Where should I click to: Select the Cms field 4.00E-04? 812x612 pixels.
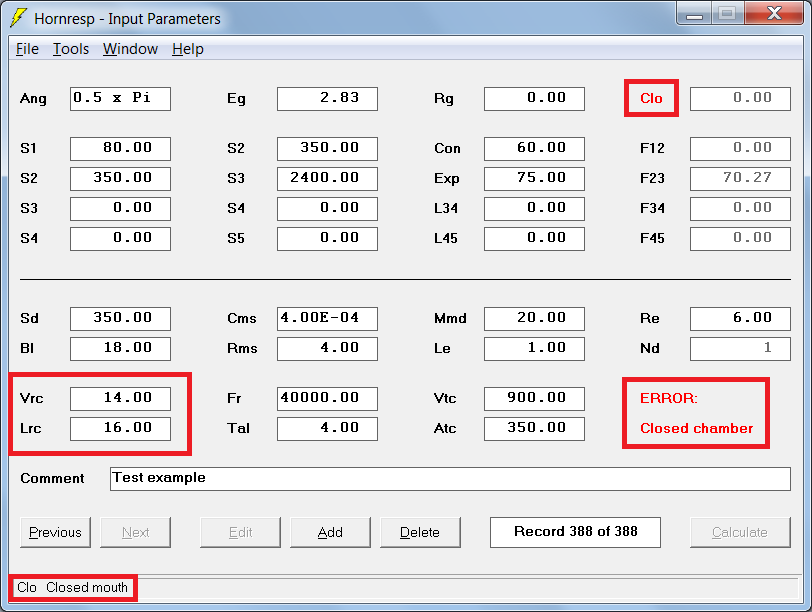tap(327, 318)
